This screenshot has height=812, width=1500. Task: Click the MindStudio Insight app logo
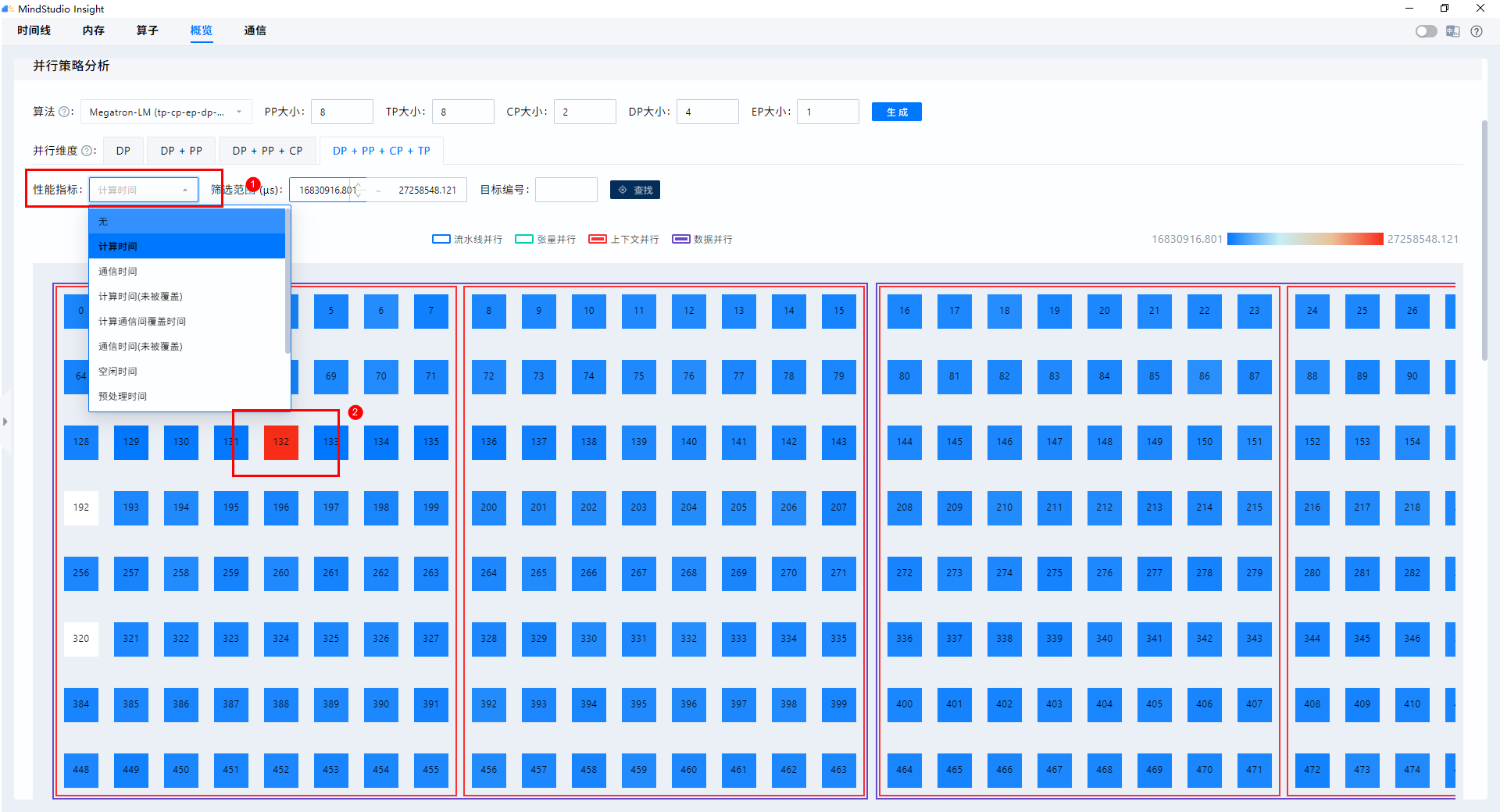tap(8, 9)
